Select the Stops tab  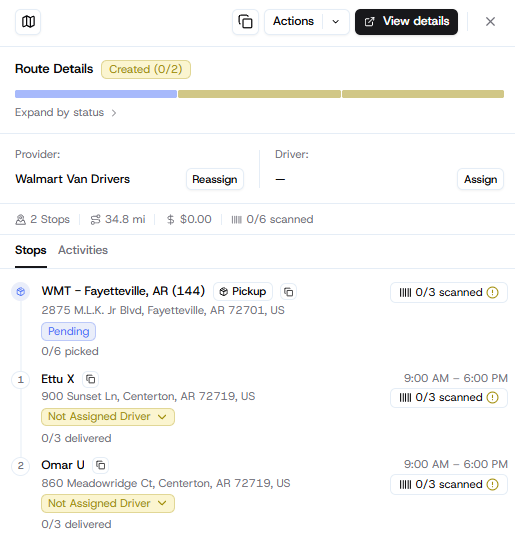click(31, 250)
